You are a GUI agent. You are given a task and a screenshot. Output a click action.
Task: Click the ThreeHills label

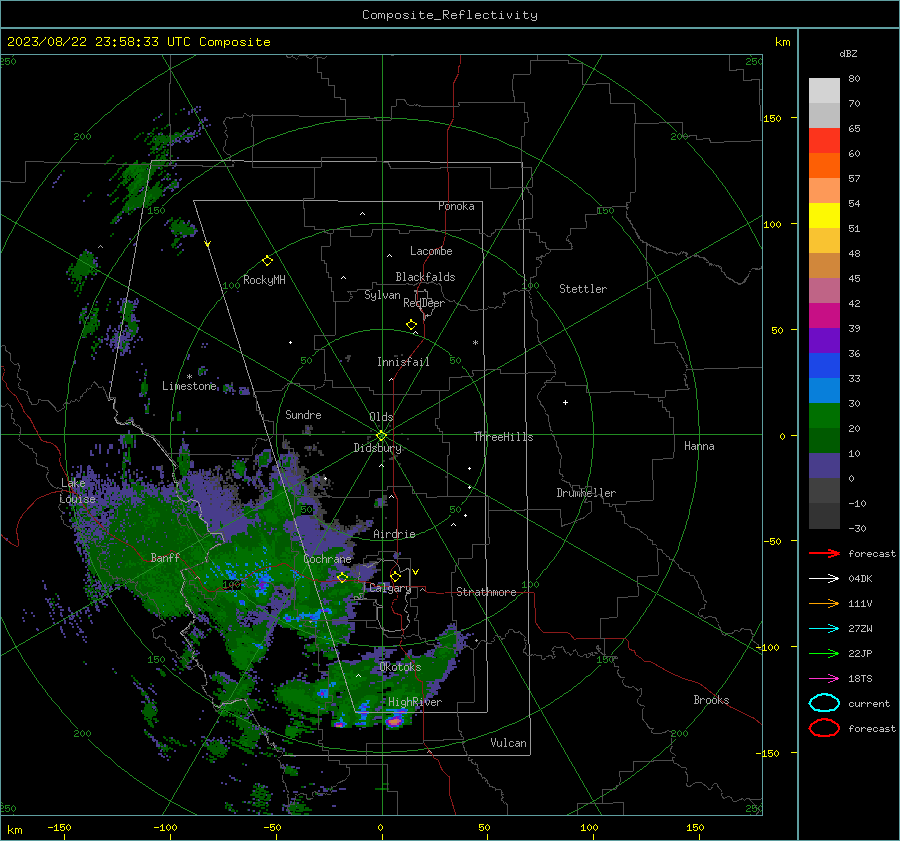coord(503,437)
